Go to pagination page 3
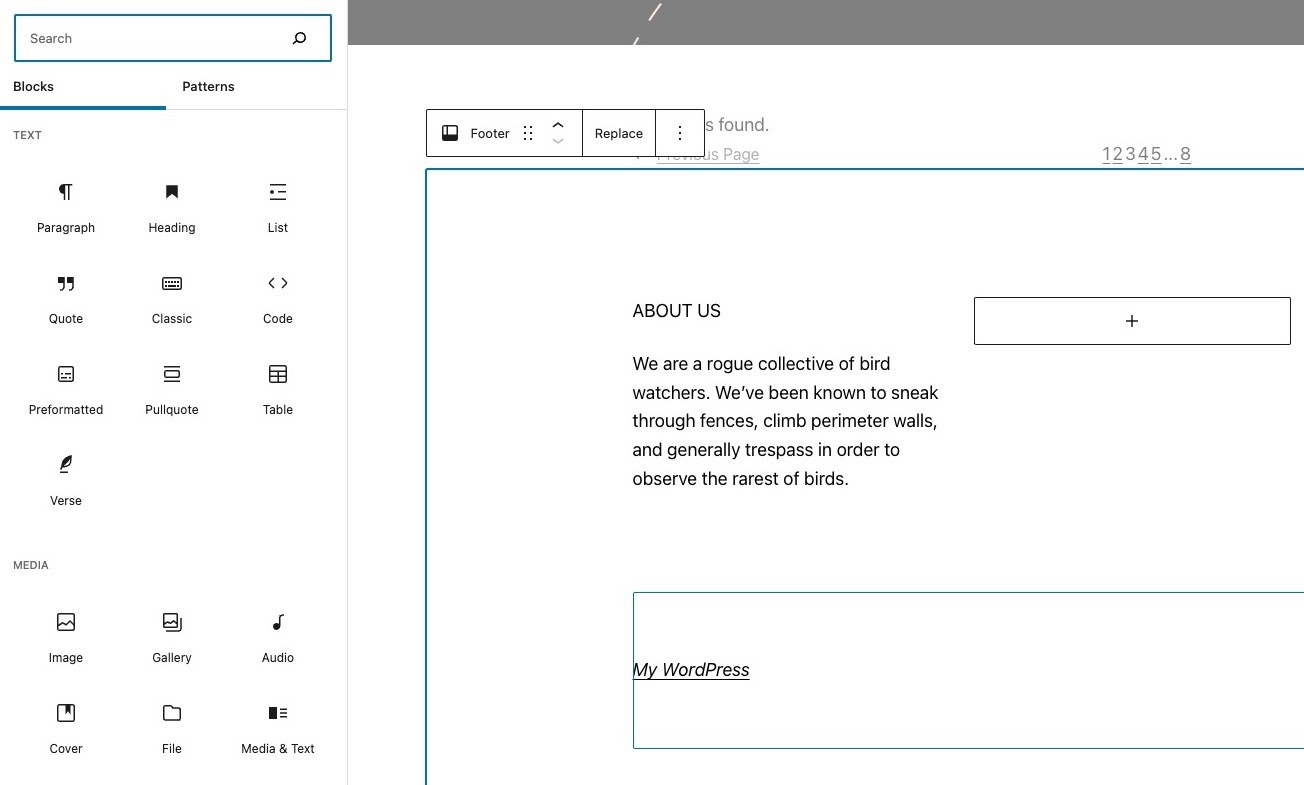Screen dimensions: 1304x785 1131,154
